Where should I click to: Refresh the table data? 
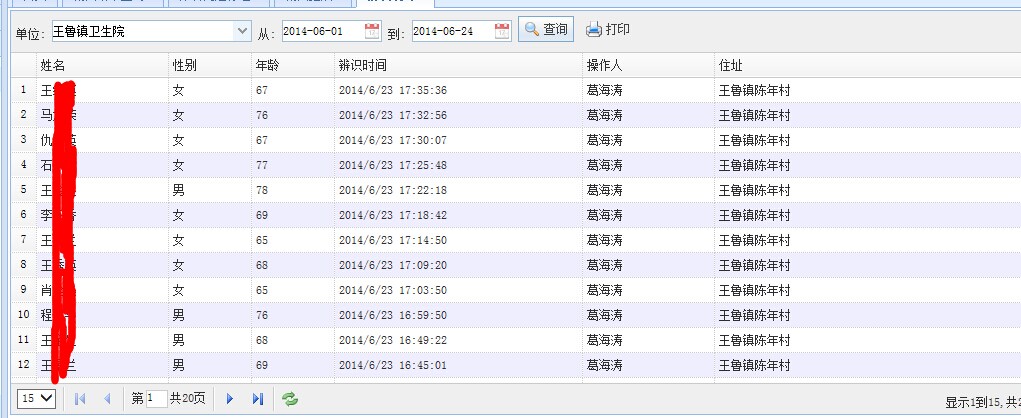(x=290, y=399)
